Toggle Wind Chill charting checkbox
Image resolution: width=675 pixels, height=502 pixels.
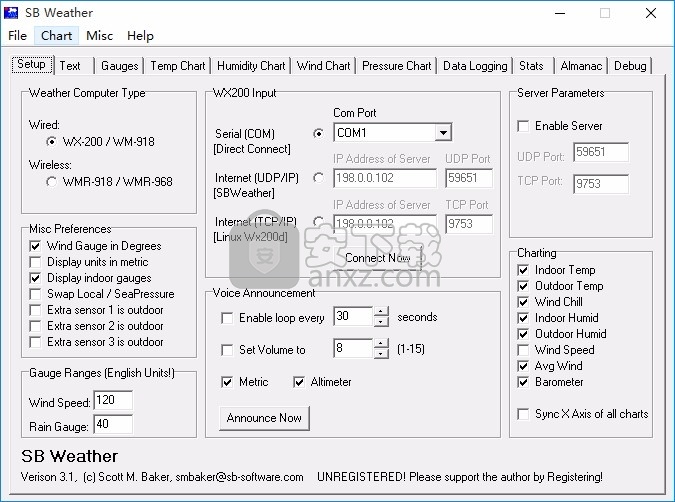(x=523, y=302)
